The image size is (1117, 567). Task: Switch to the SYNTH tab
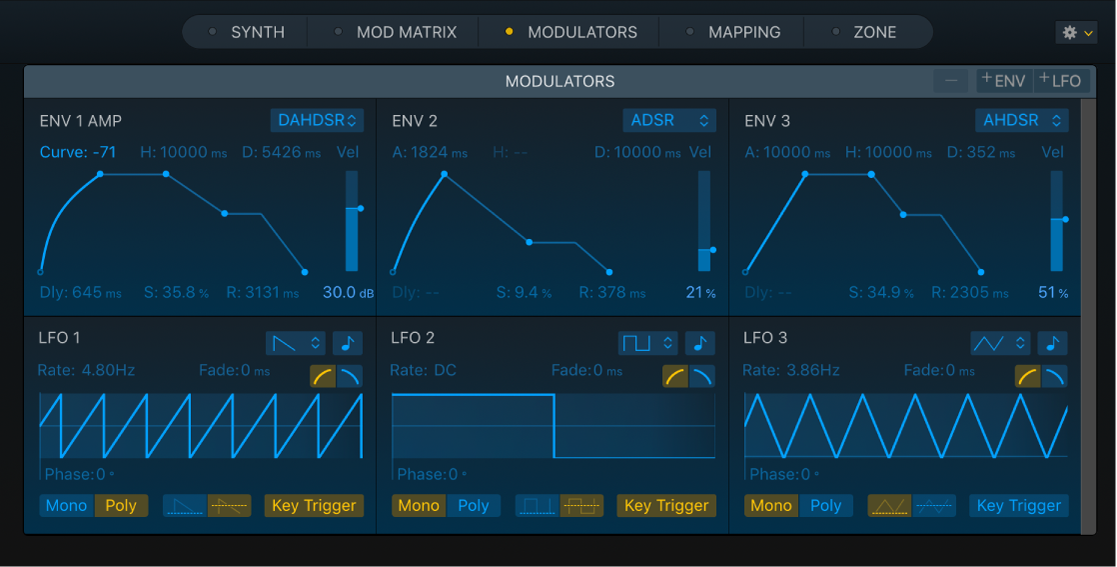point(246,32)
